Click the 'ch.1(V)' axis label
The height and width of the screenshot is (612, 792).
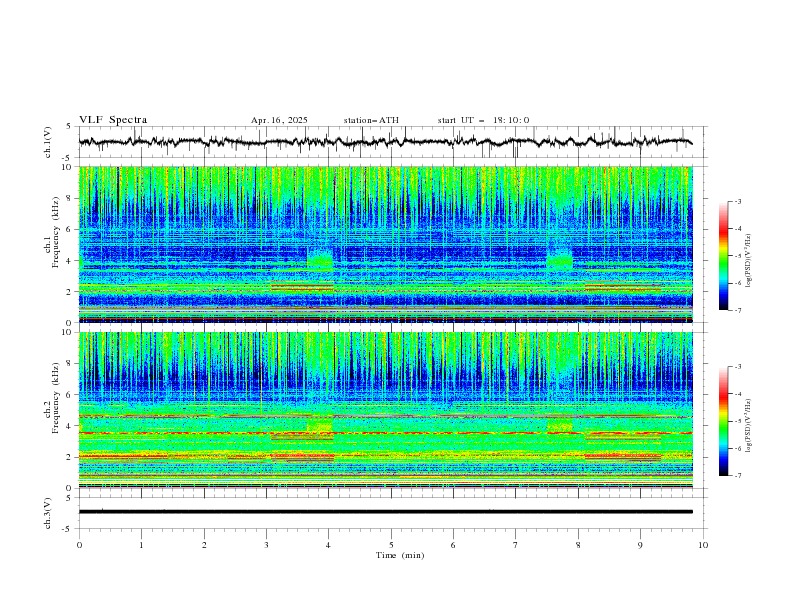[48, 142]
